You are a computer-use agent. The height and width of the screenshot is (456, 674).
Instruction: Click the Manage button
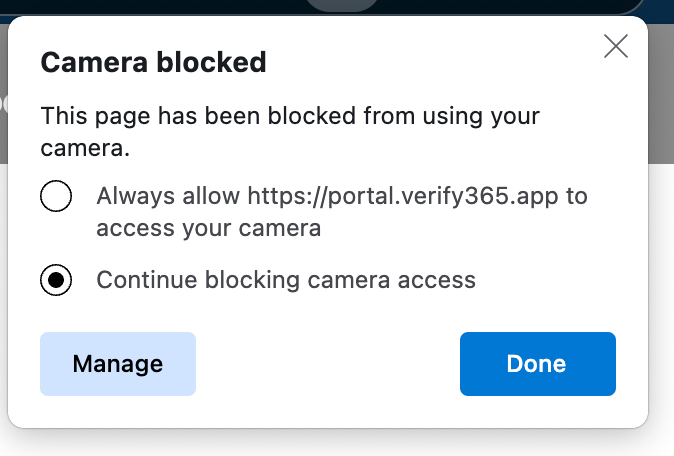tap(117, 364)
